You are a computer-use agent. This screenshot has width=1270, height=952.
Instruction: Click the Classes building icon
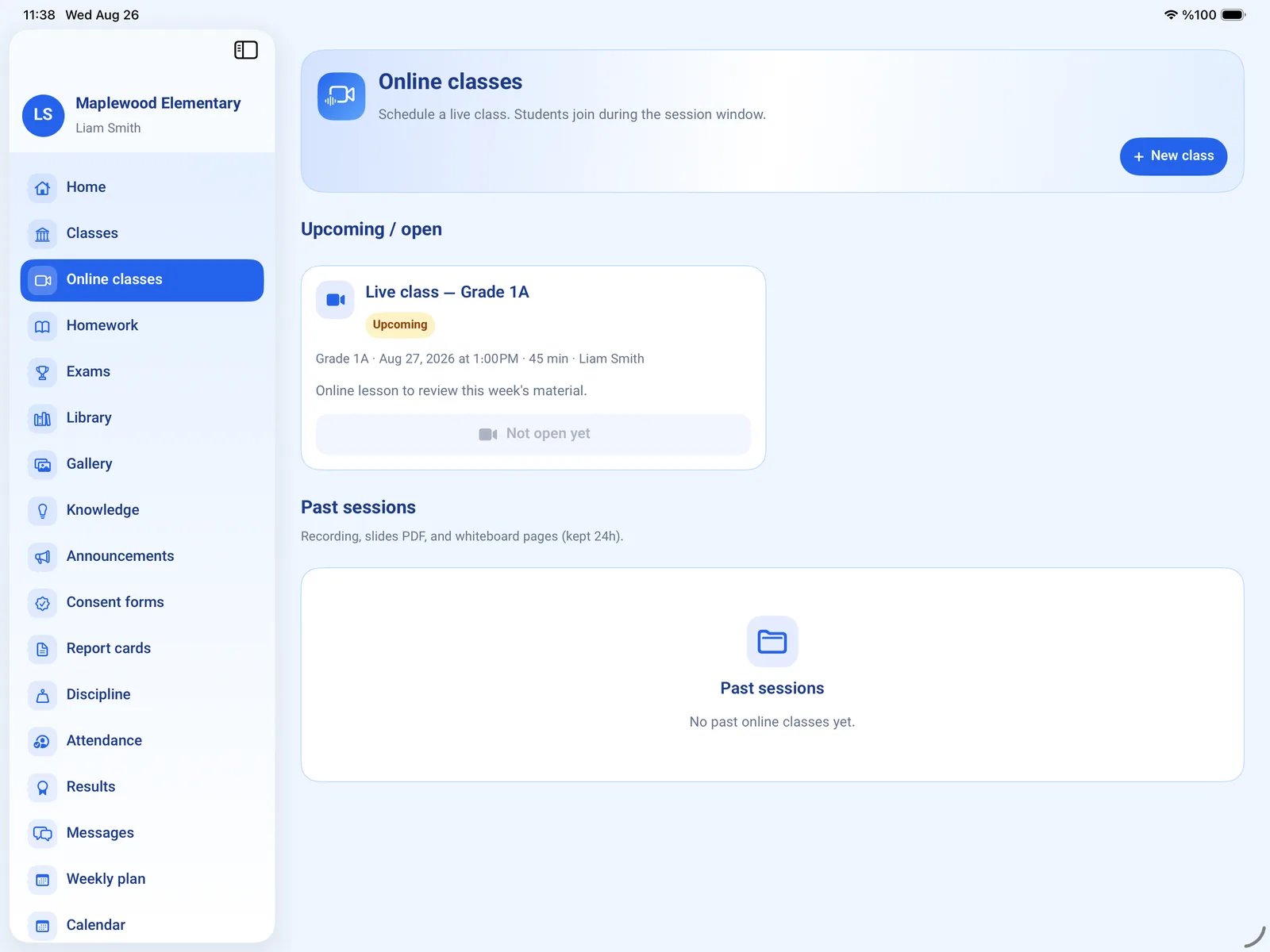(43, 234)
